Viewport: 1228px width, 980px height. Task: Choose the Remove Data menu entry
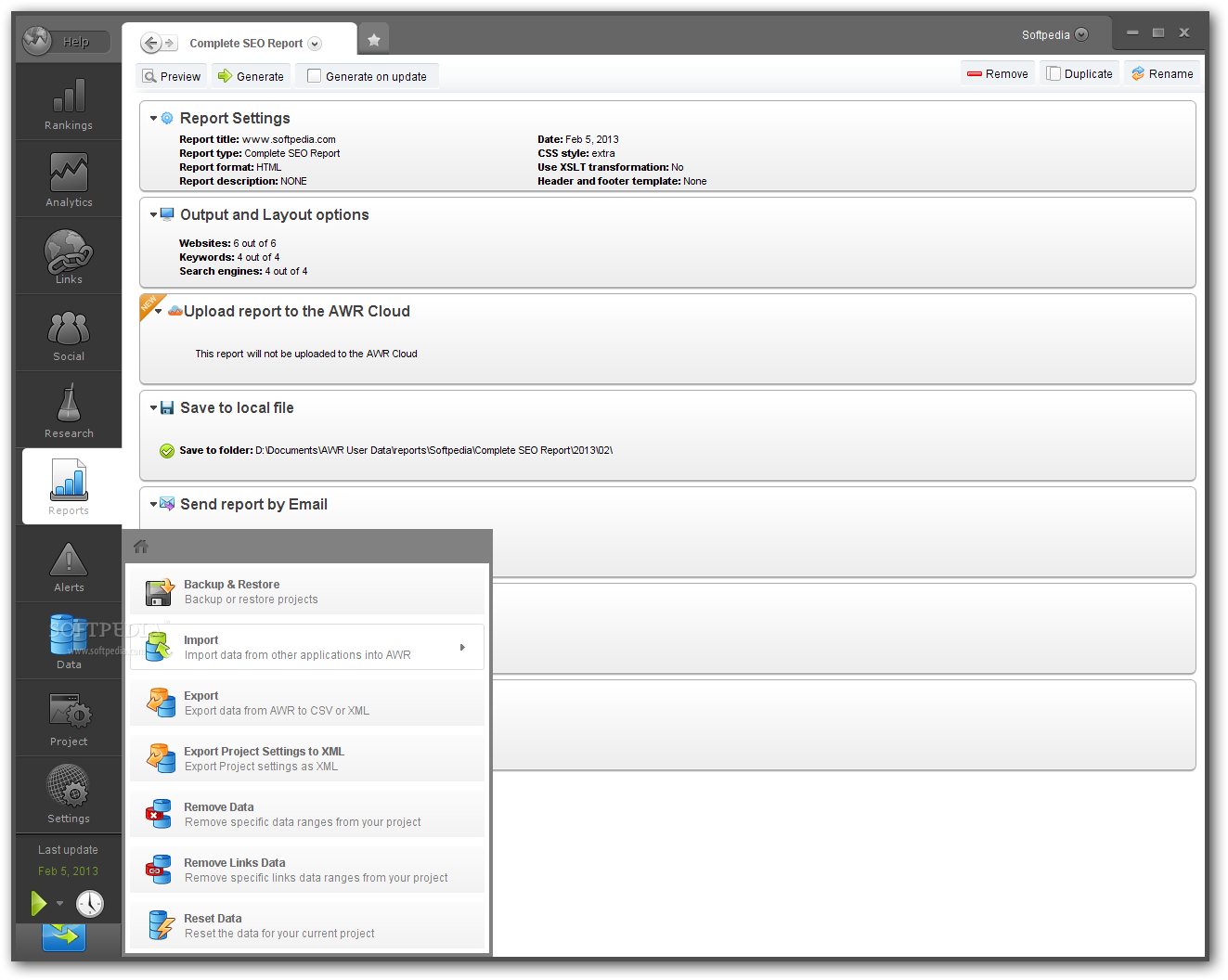pyautogui.click(x=307, y=814)
